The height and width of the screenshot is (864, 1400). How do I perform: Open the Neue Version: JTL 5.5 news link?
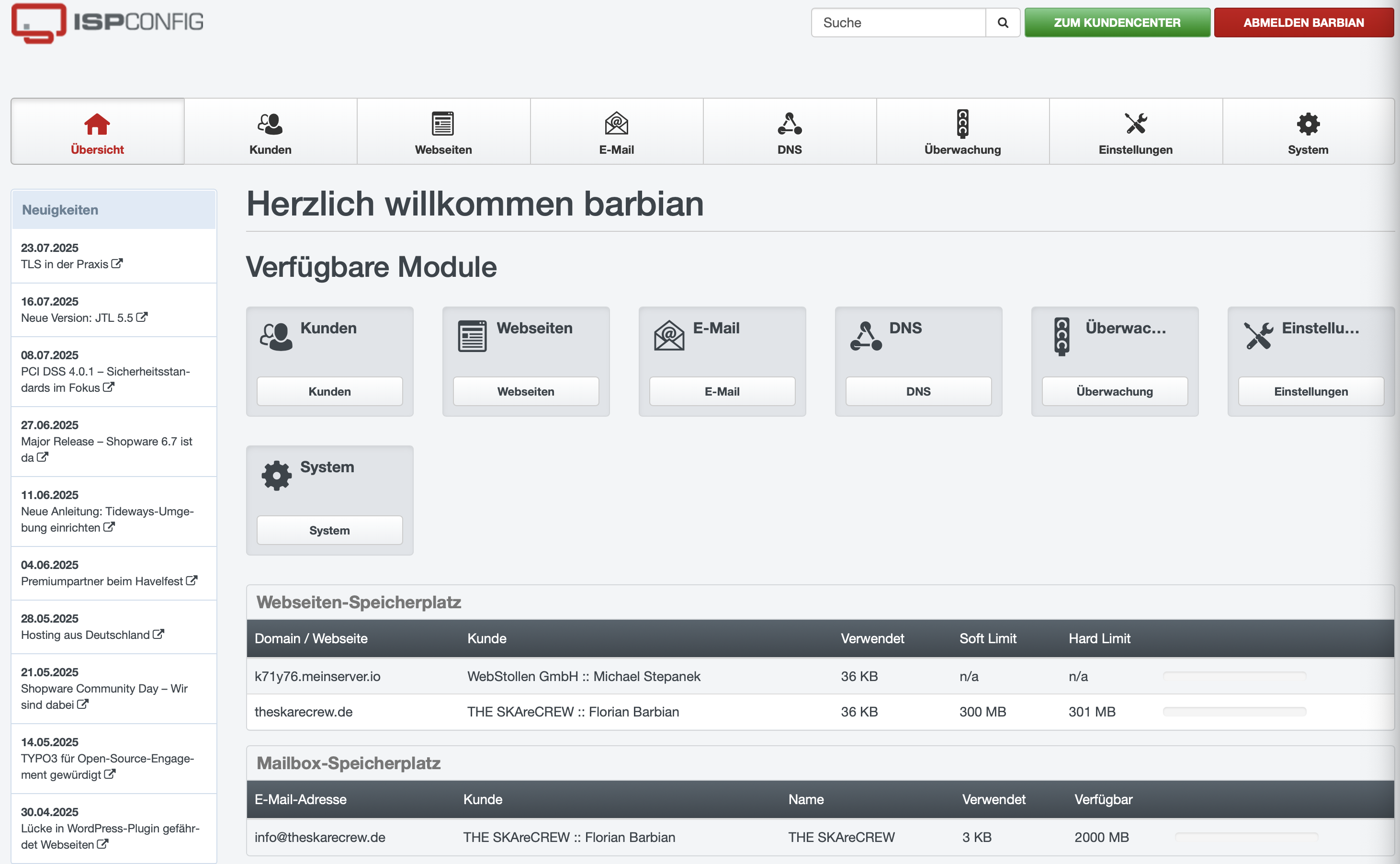(x=77, y=318)
